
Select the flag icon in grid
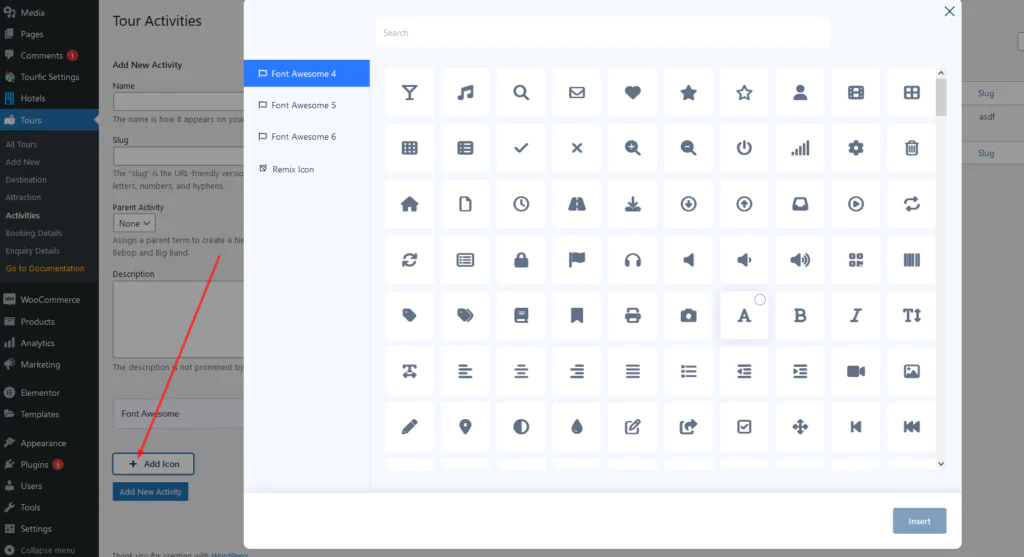tap(577, 260)
